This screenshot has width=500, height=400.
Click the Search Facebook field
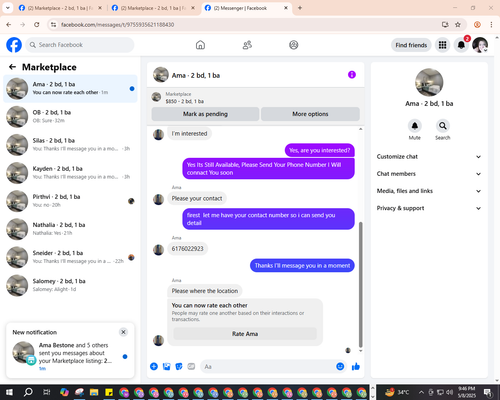tap(80, 45)
